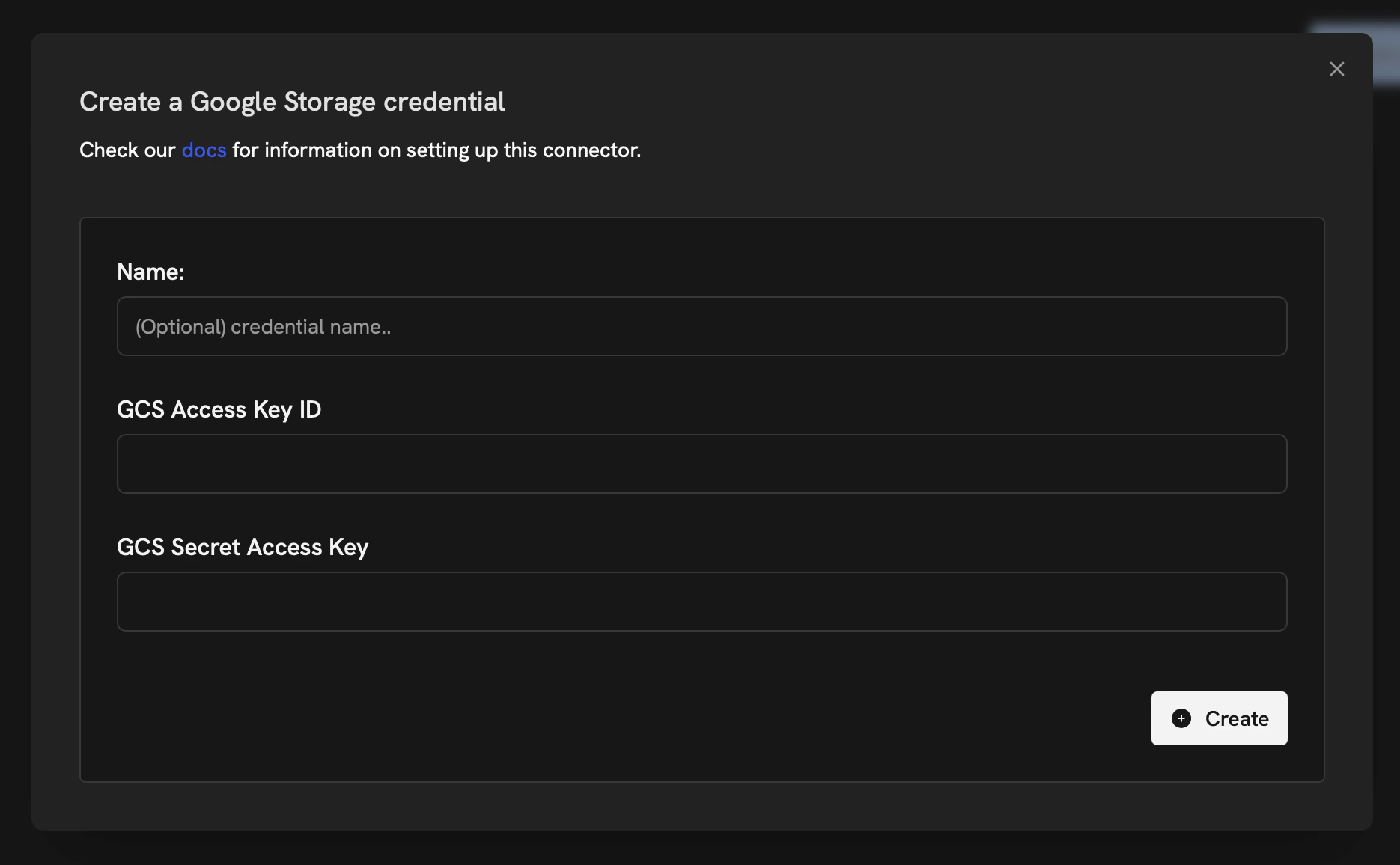Click inside the Name input placeholder text
The width and height of the screenshot is (1400, 865).
[x=262, y=325]
